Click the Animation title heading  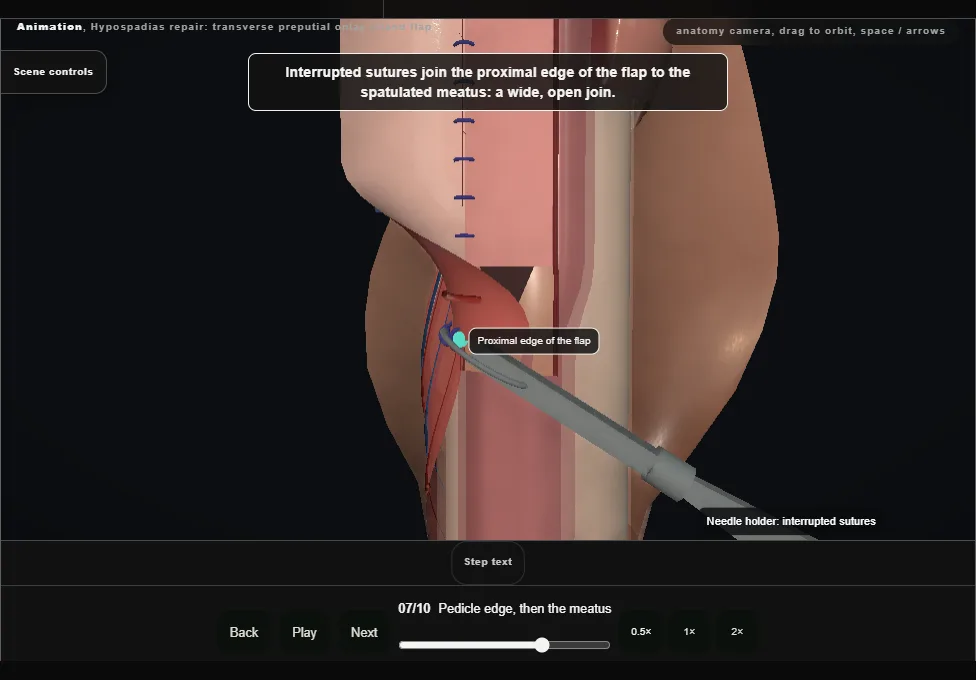(x=224, y=27)
